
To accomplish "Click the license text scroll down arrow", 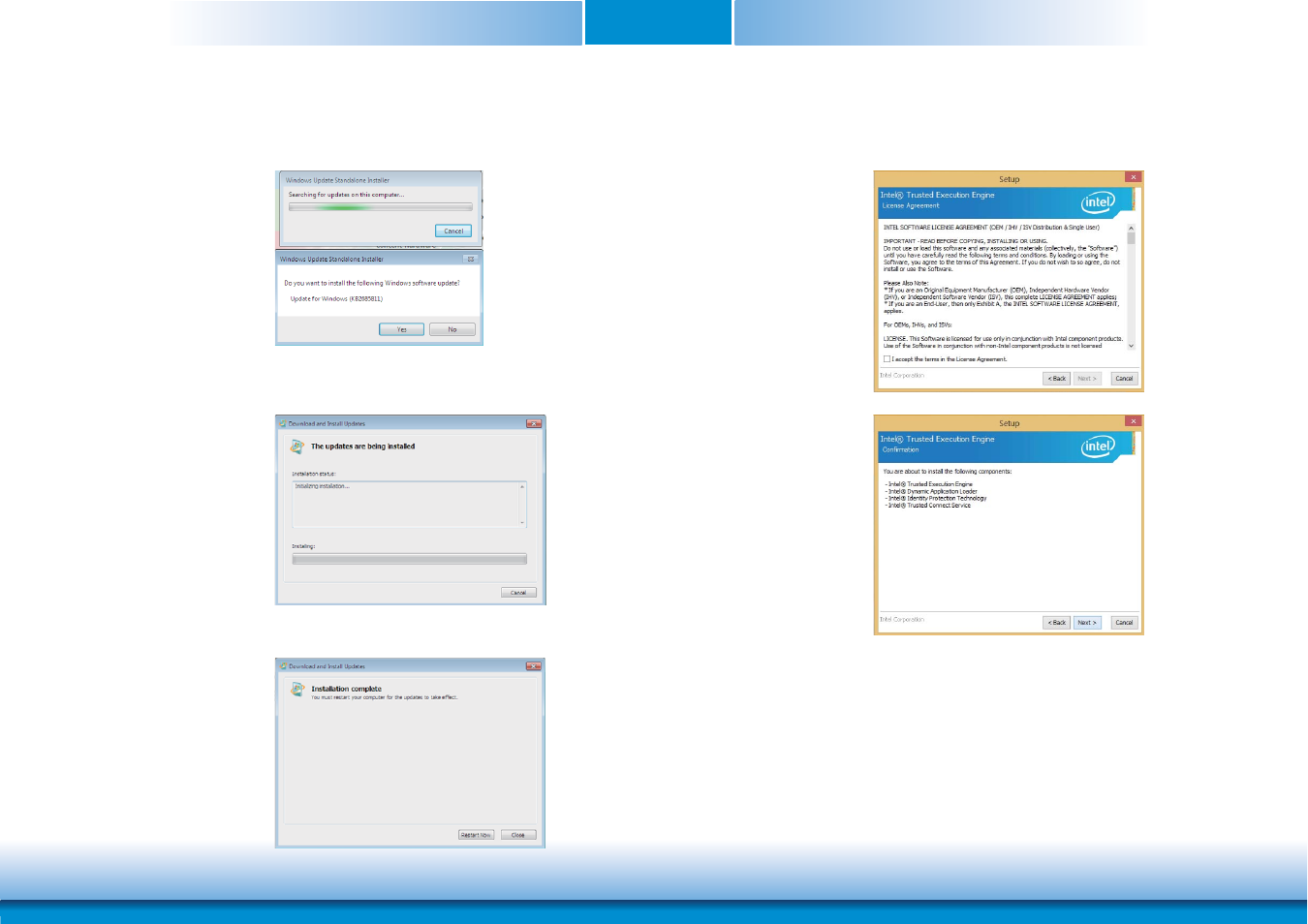I will coord(1131,346).
